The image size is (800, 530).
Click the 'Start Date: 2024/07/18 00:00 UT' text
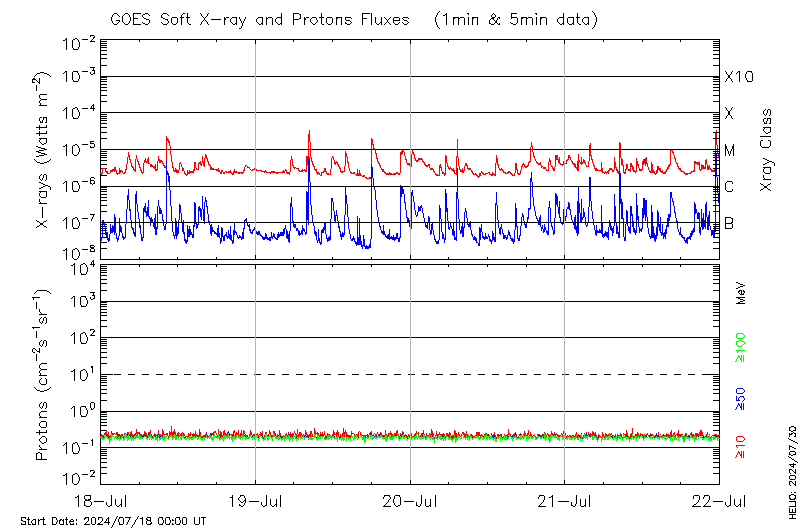pos(113,521)
